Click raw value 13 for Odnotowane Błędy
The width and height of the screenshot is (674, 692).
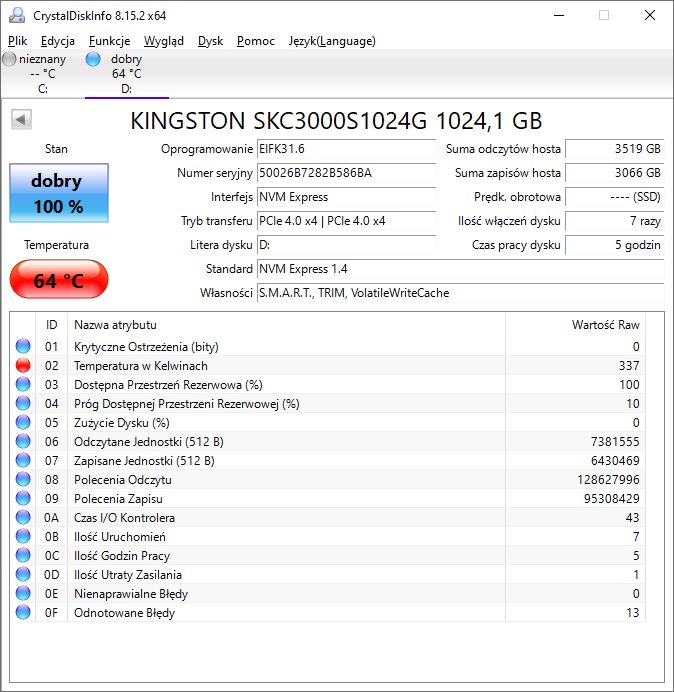point(633,613)
